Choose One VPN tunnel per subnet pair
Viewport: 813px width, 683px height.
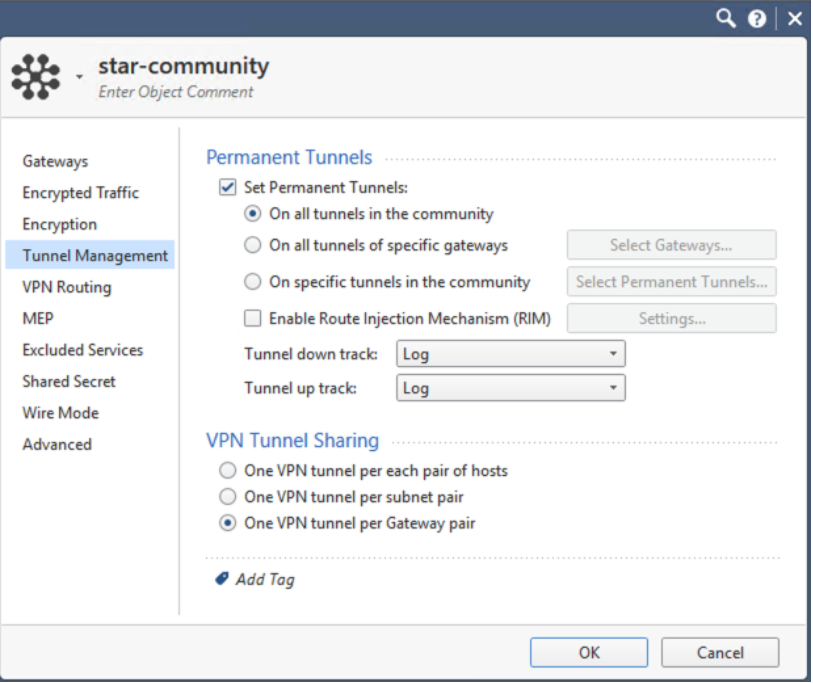pyautogui.click(x=228, y=497)
